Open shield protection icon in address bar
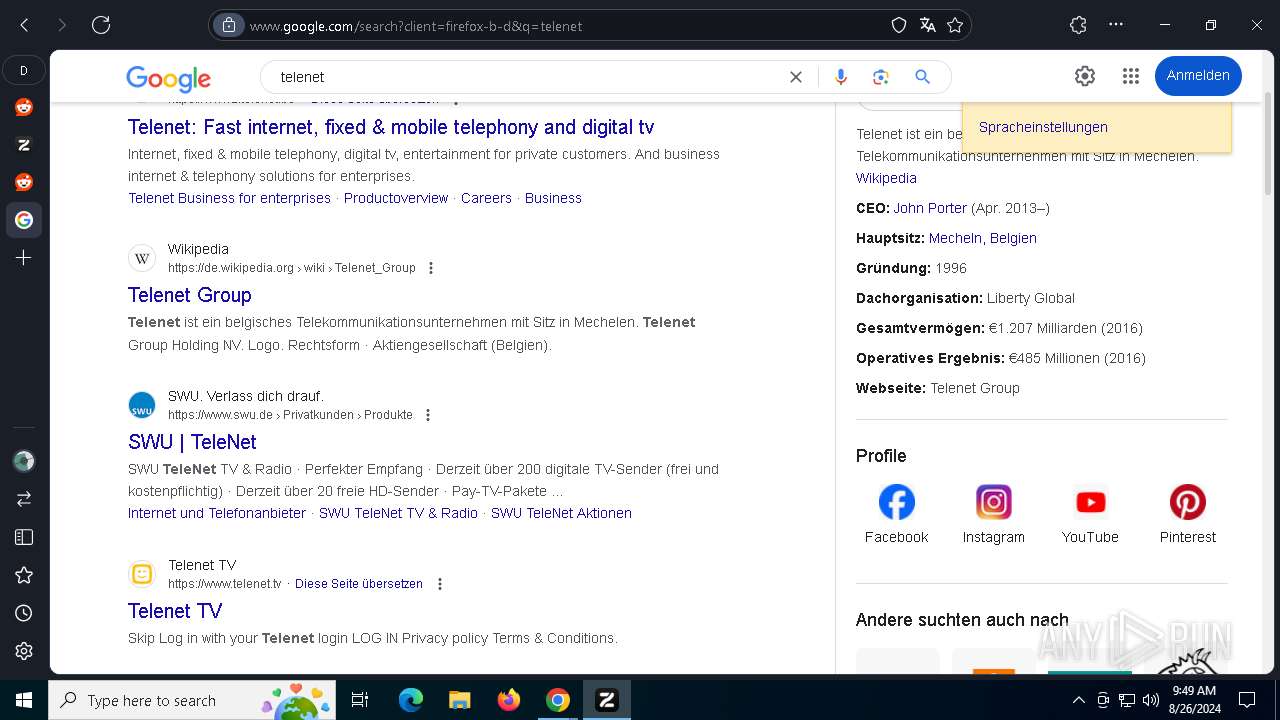This screenshot has width=1280, height=720. tap(899, 26)
